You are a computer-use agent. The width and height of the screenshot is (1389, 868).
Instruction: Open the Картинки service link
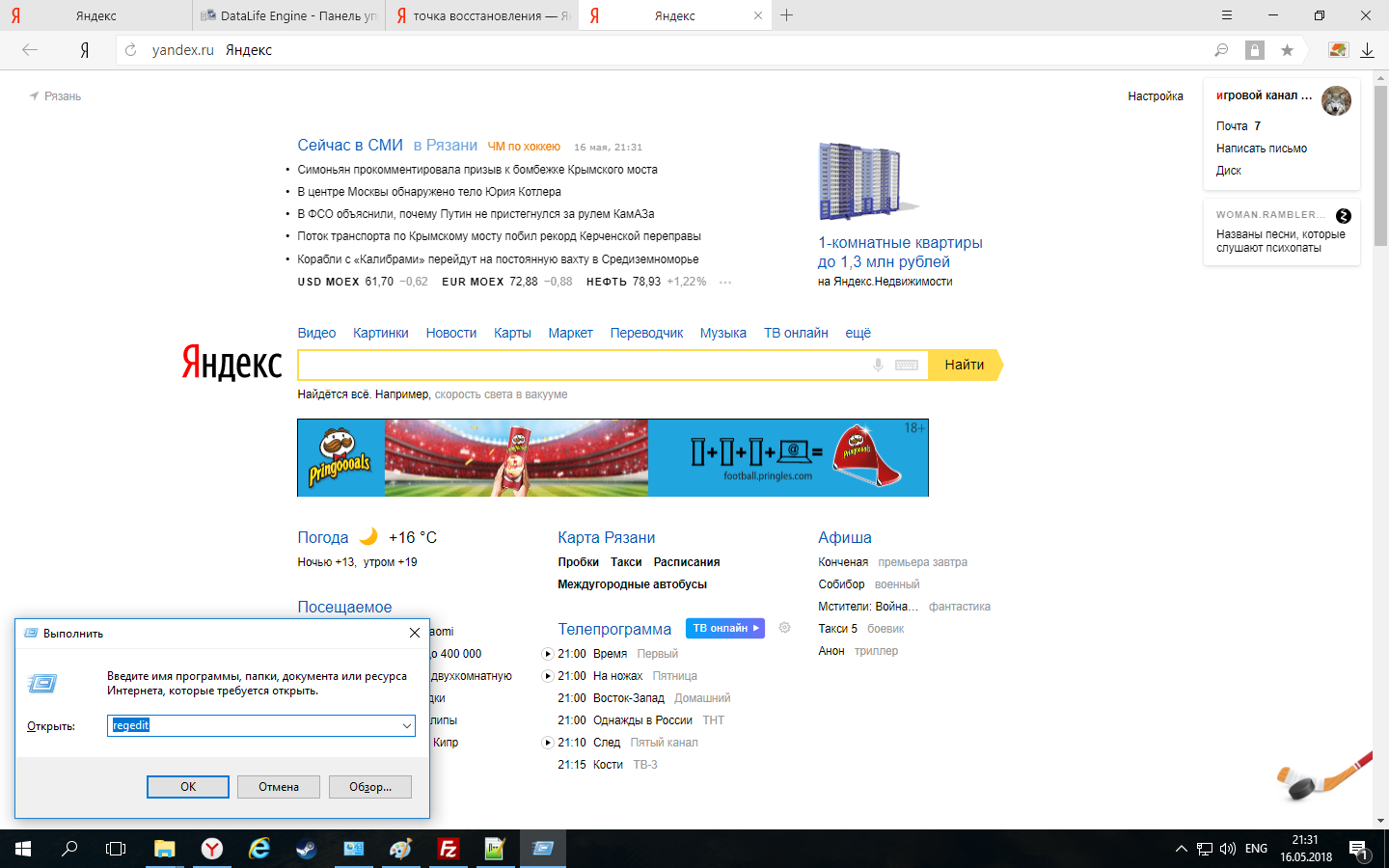tap(381, 333)
